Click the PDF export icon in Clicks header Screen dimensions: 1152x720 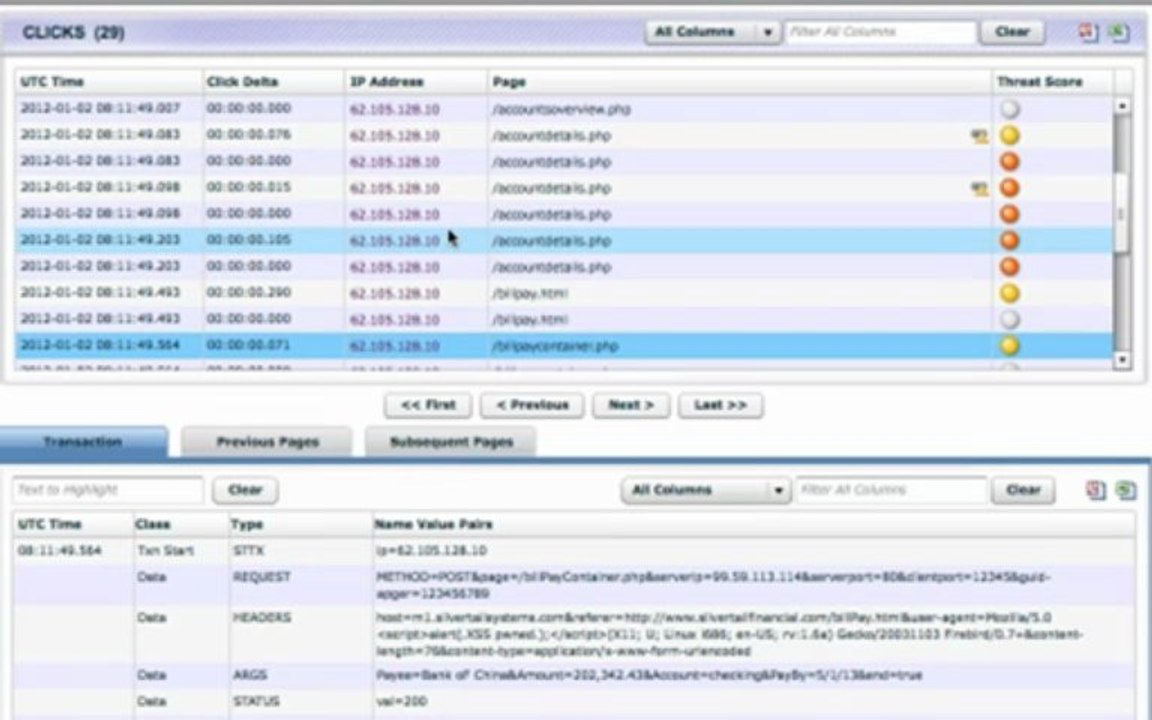(x=1088, y=32)
